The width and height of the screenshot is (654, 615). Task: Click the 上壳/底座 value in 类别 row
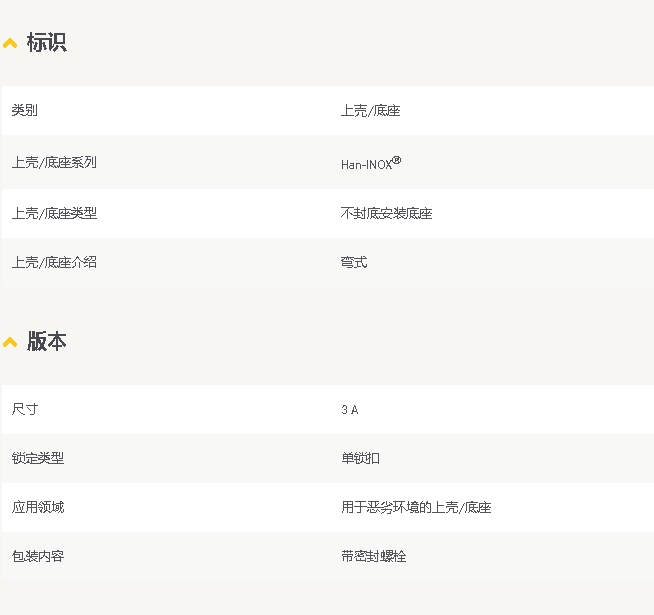click(x=370, y=111)
